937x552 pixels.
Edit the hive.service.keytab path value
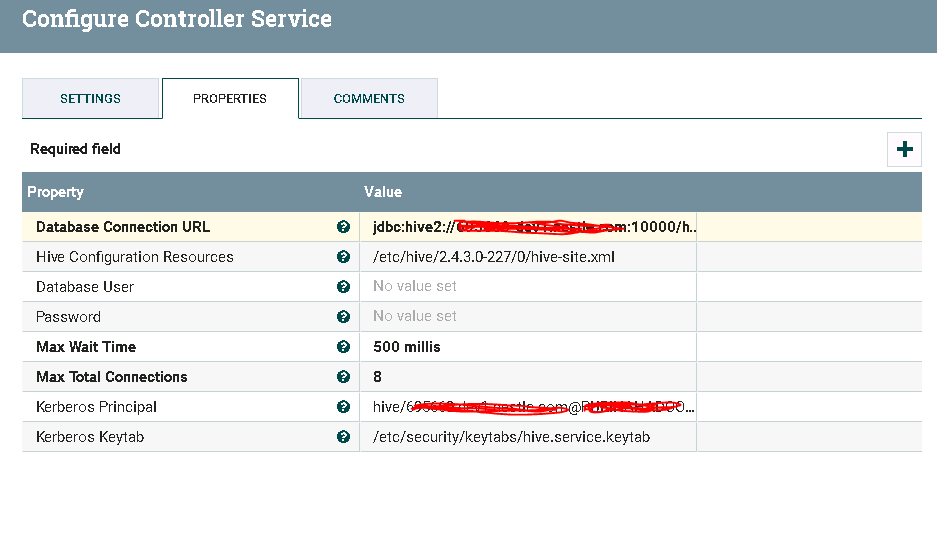pos(511,437)
